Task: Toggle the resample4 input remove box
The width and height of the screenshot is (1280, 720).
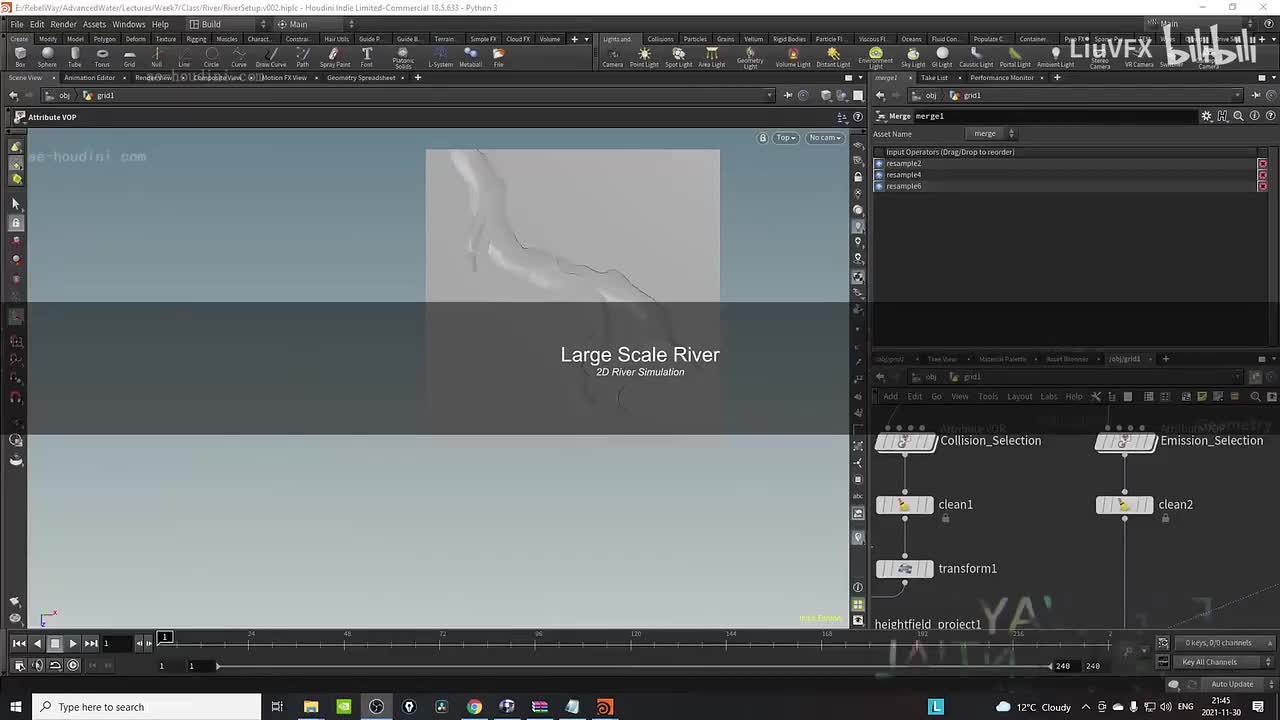Action: point(1262,175)
